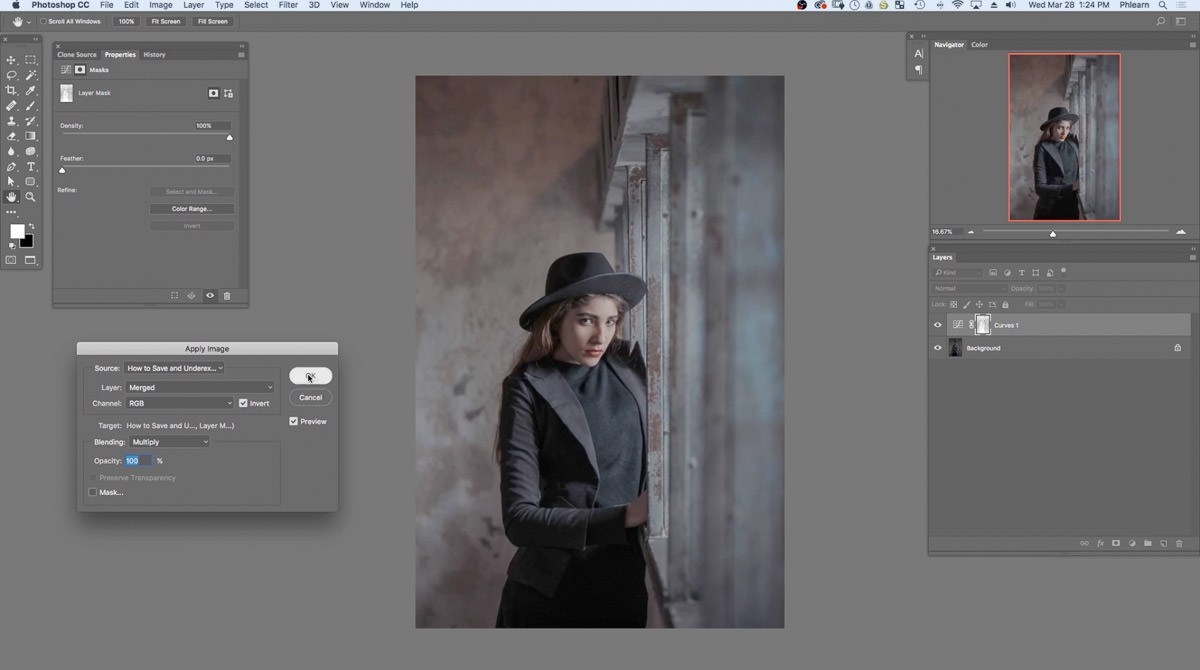1200x670 pixels.
Task: Click the foreground color swatch
Action: click(x=17, y=232)
